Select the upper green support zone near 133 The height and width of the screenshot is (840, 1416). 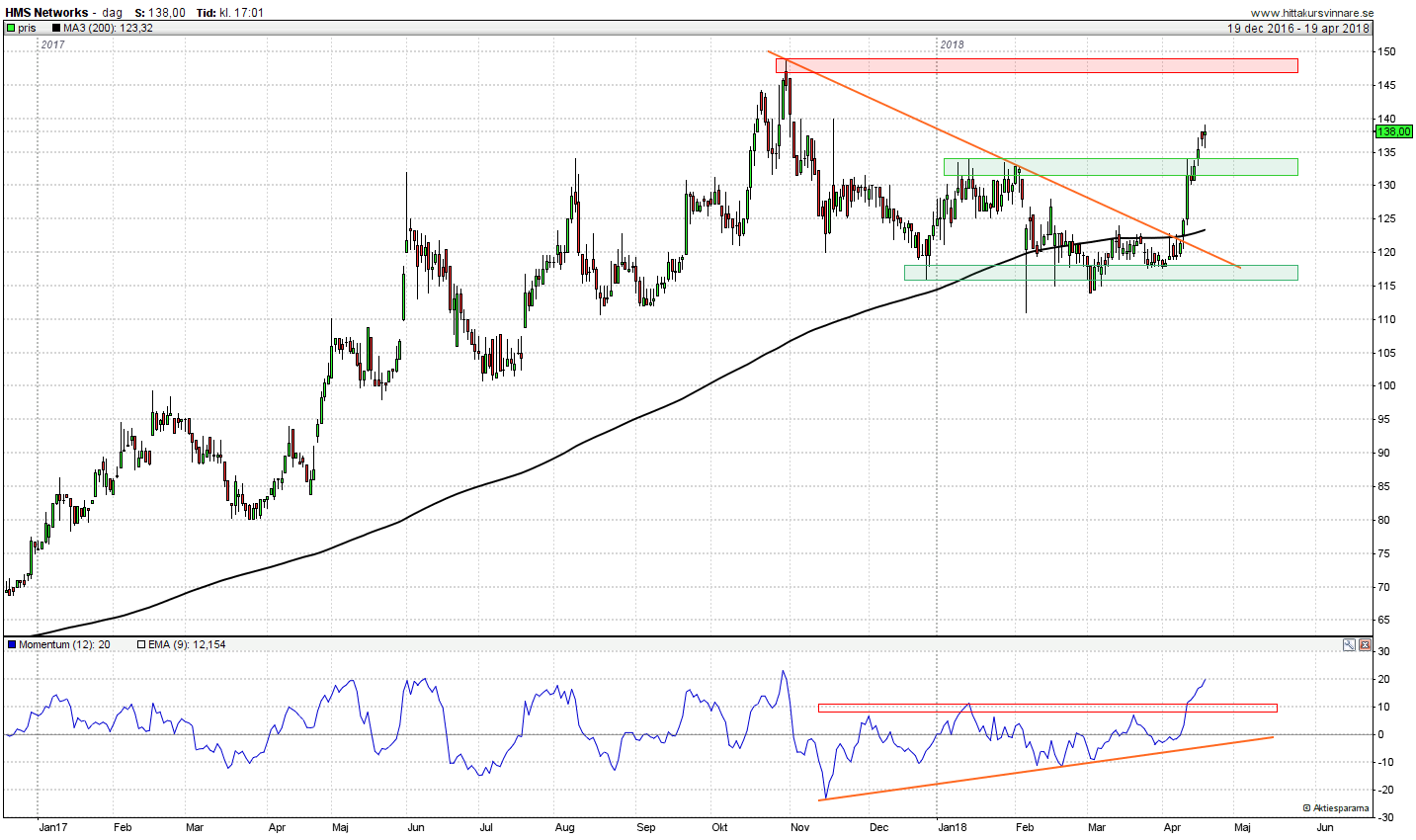click(x=1120, y=167)
